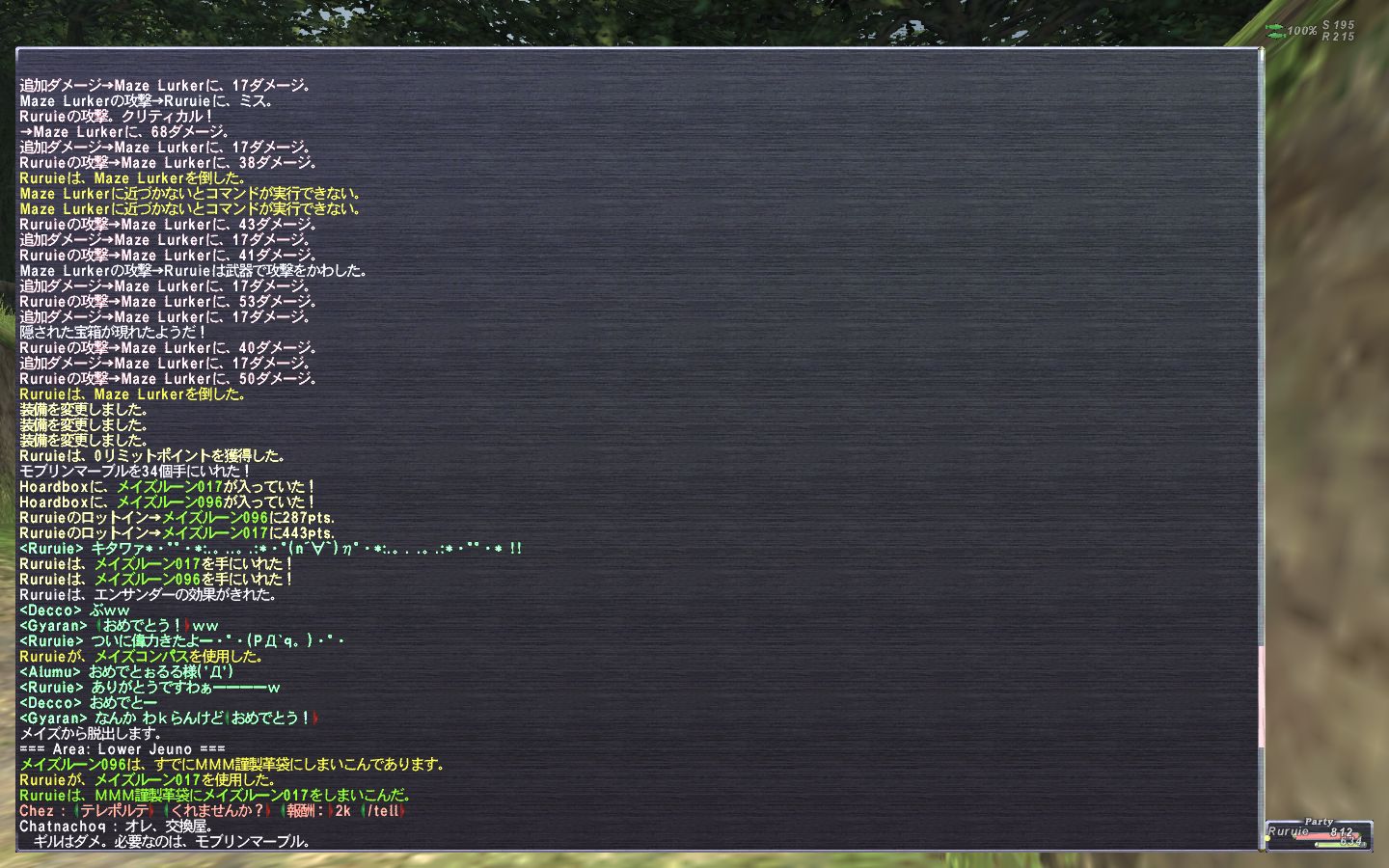Click the line "Ruruieは、メイズルーン017を手にいれた！"

156,563
